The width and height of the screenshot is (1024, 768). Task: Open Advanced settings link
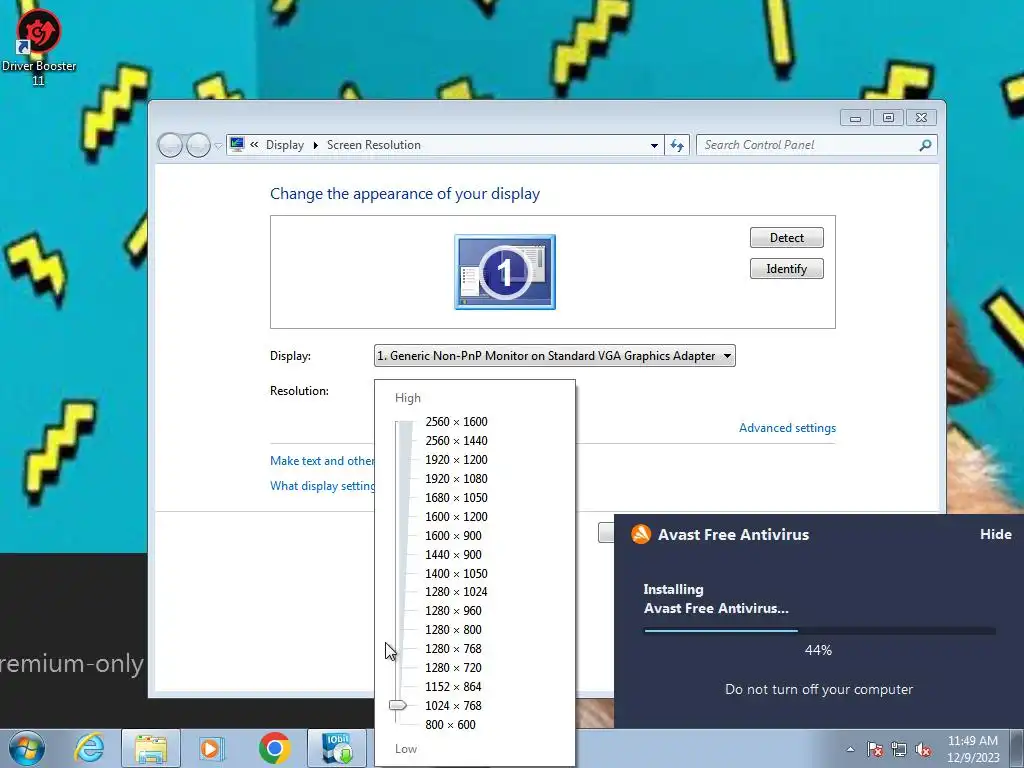[x=787, y=428]
